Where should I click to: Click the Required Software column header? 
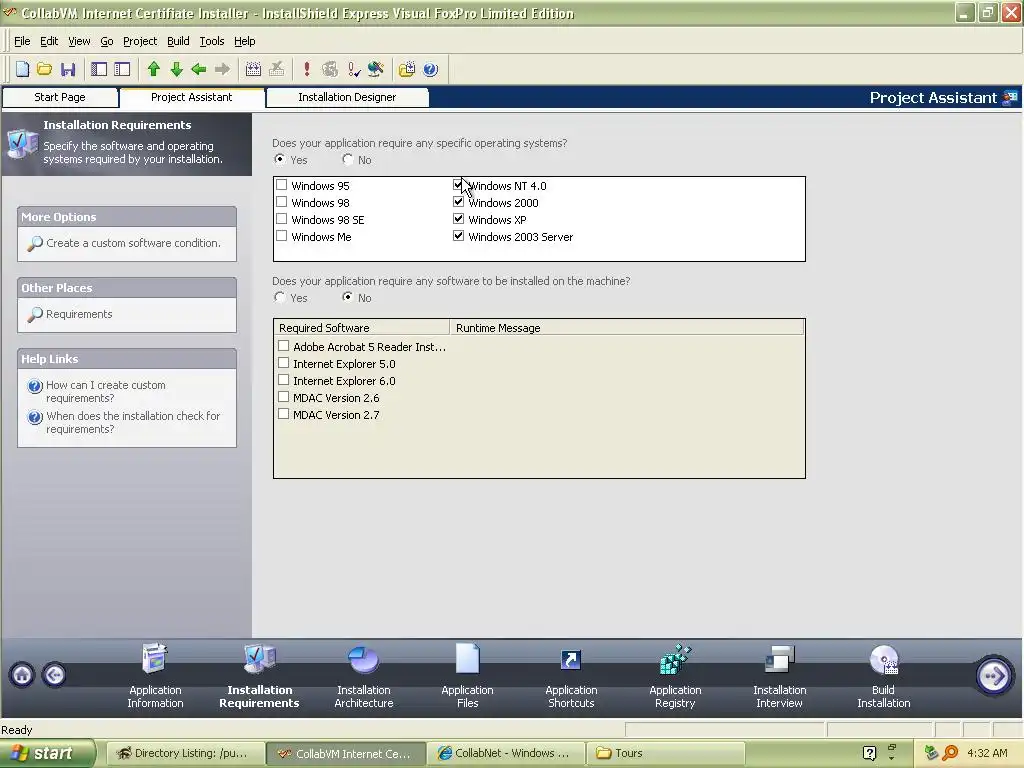click(362, 328)
